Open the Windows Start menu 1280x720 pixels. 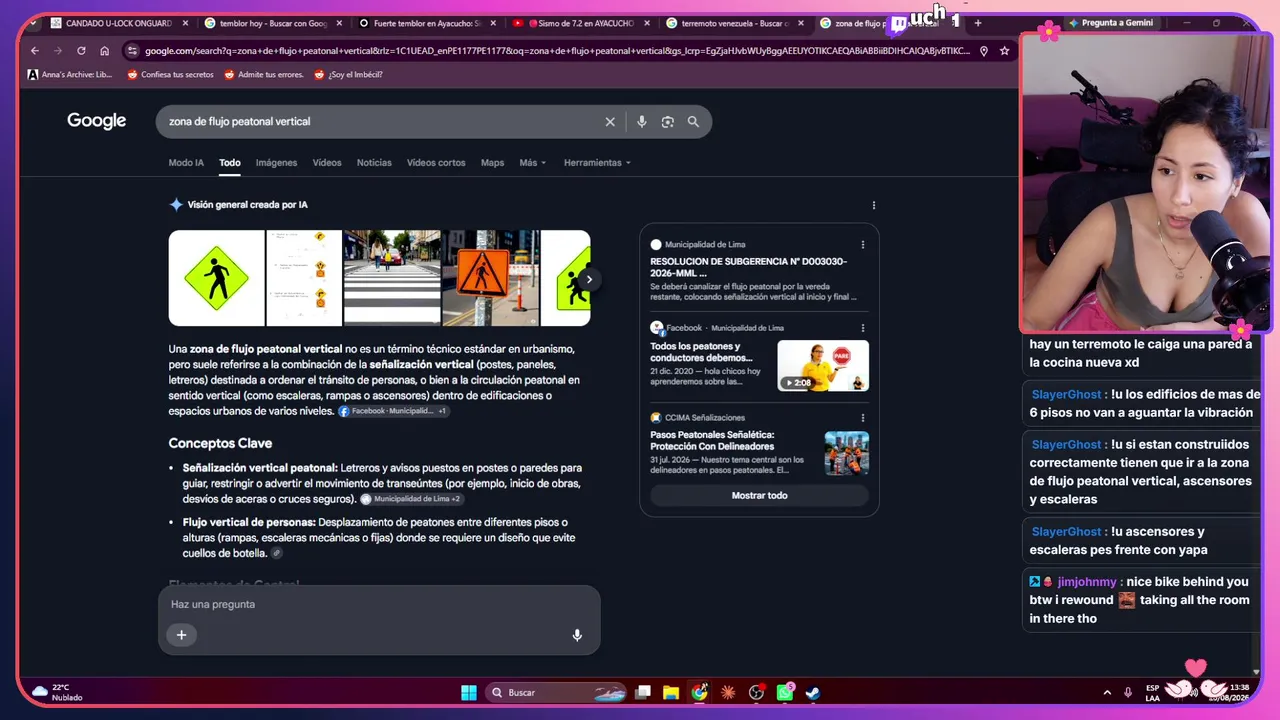click(468, 692)
